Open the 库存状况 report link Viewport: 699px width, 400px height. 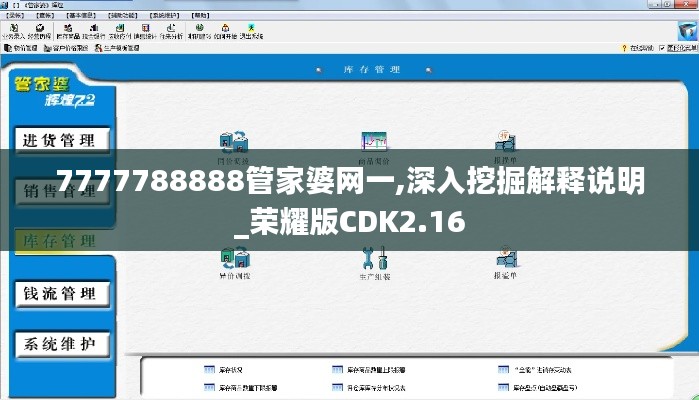pos(223,370)
